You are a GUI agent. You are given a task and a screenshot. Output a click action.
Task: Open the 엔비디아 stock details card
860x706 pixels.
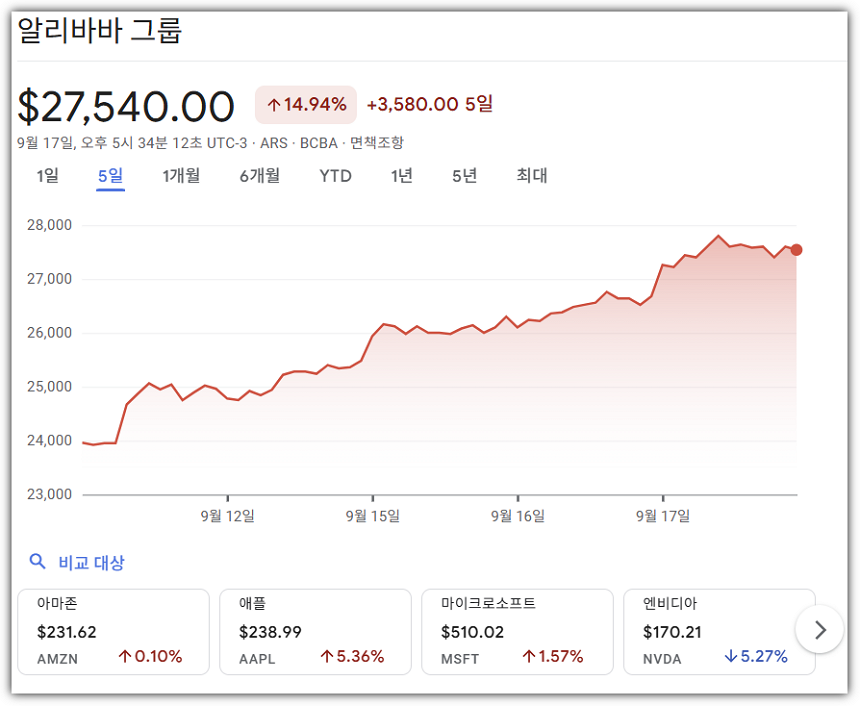click(x=719, y=632)
